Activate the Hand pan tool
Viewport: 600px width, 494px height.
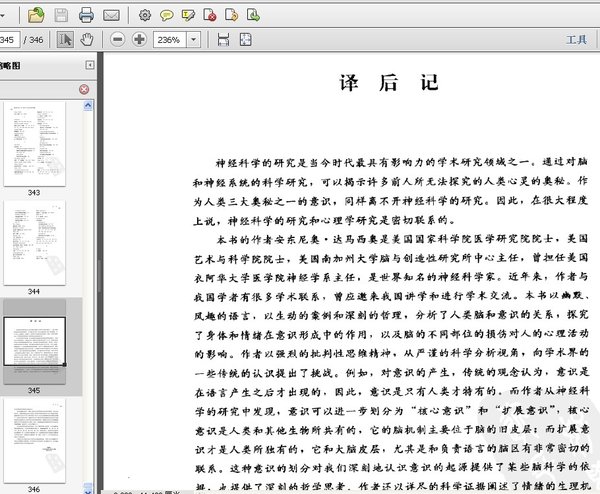pos(87,39)
